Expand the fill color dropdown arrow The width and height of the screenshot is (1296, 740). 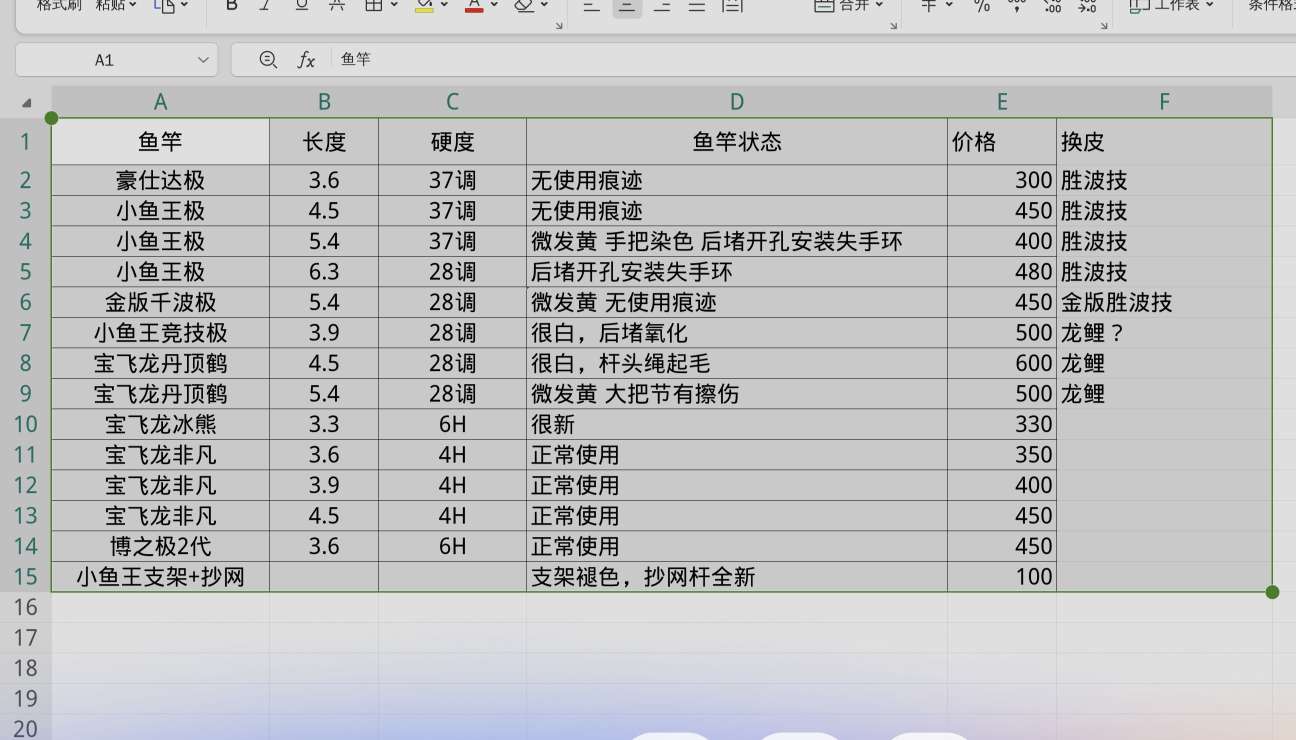coord(444,5)
